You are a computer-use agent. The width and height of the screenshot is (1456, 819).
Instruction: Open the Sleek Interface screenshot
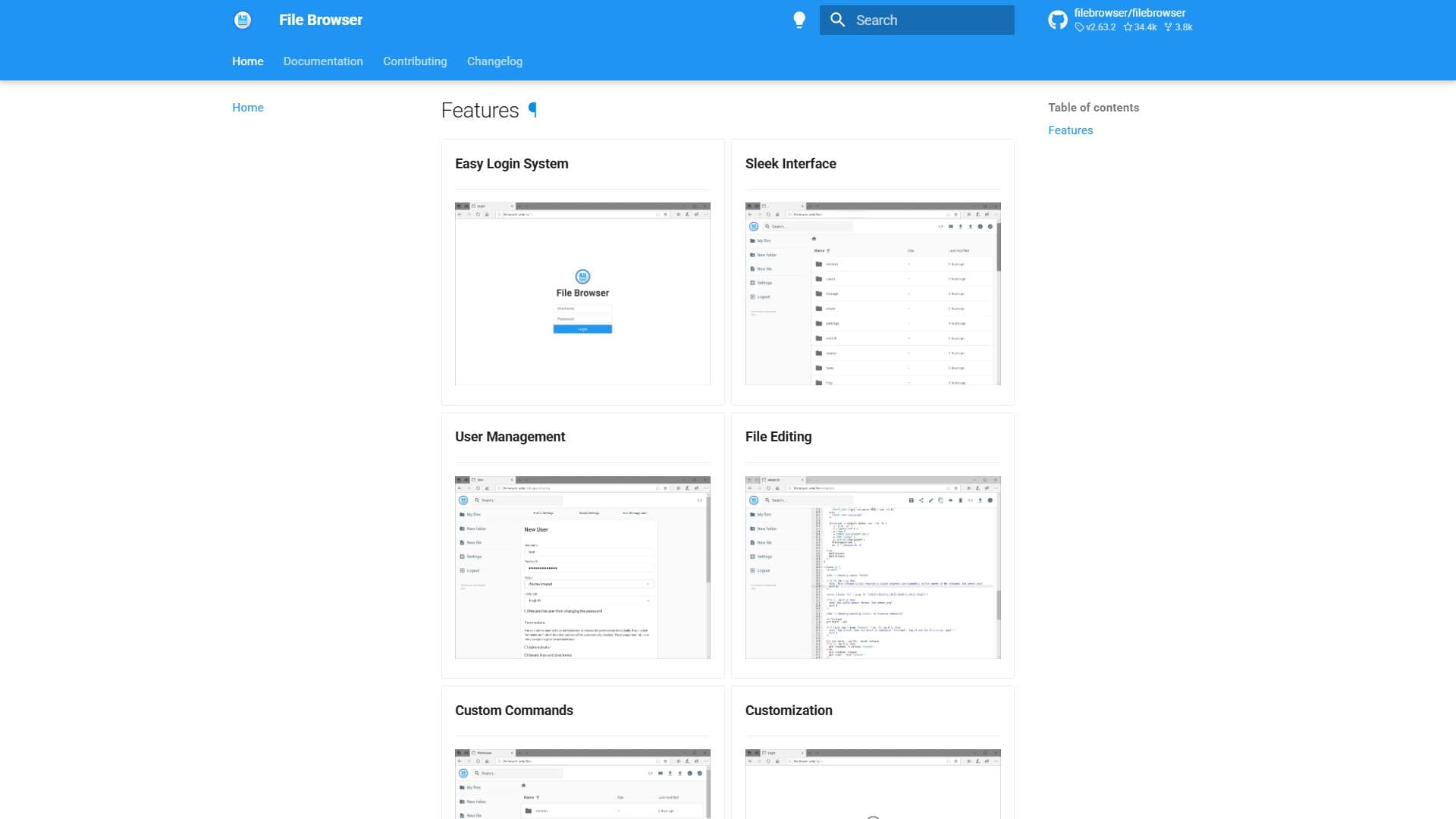pyautogui.click(x=873, y=293)
